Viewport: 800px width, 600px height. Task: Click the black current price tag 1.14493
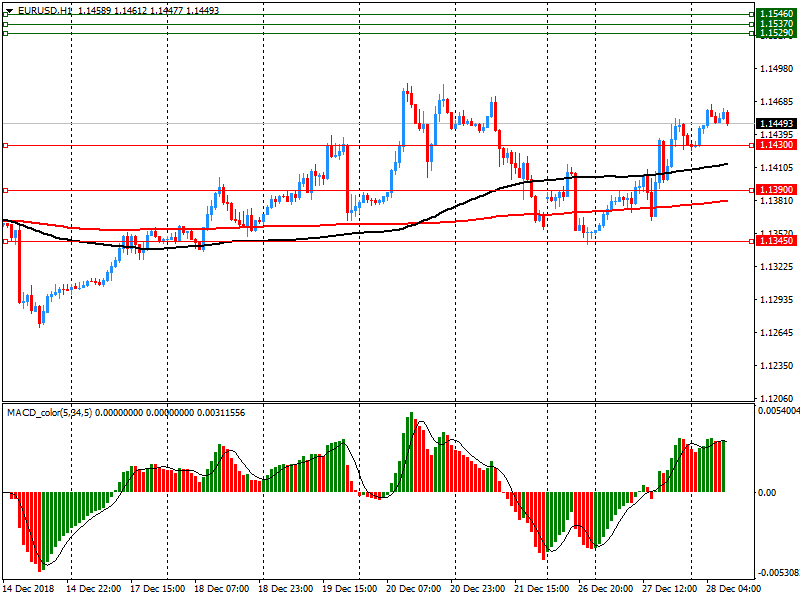pyautogui.click(x=775, y=124)
